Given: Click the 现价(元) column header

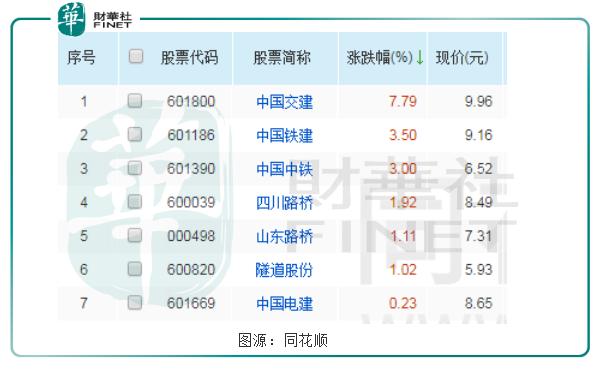Looking at the screenshot, I should [462, 58].
